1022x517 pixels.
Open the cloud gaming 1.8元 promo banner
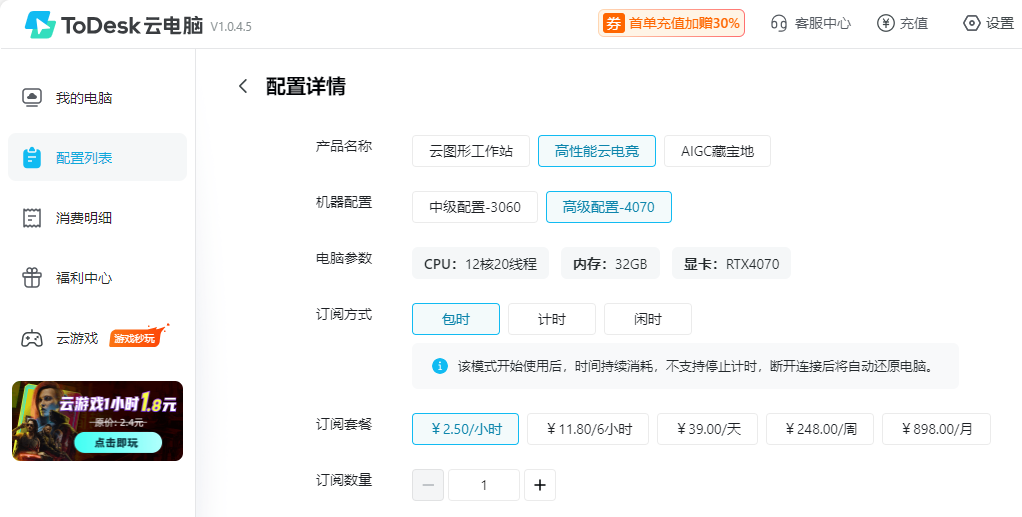97,421
